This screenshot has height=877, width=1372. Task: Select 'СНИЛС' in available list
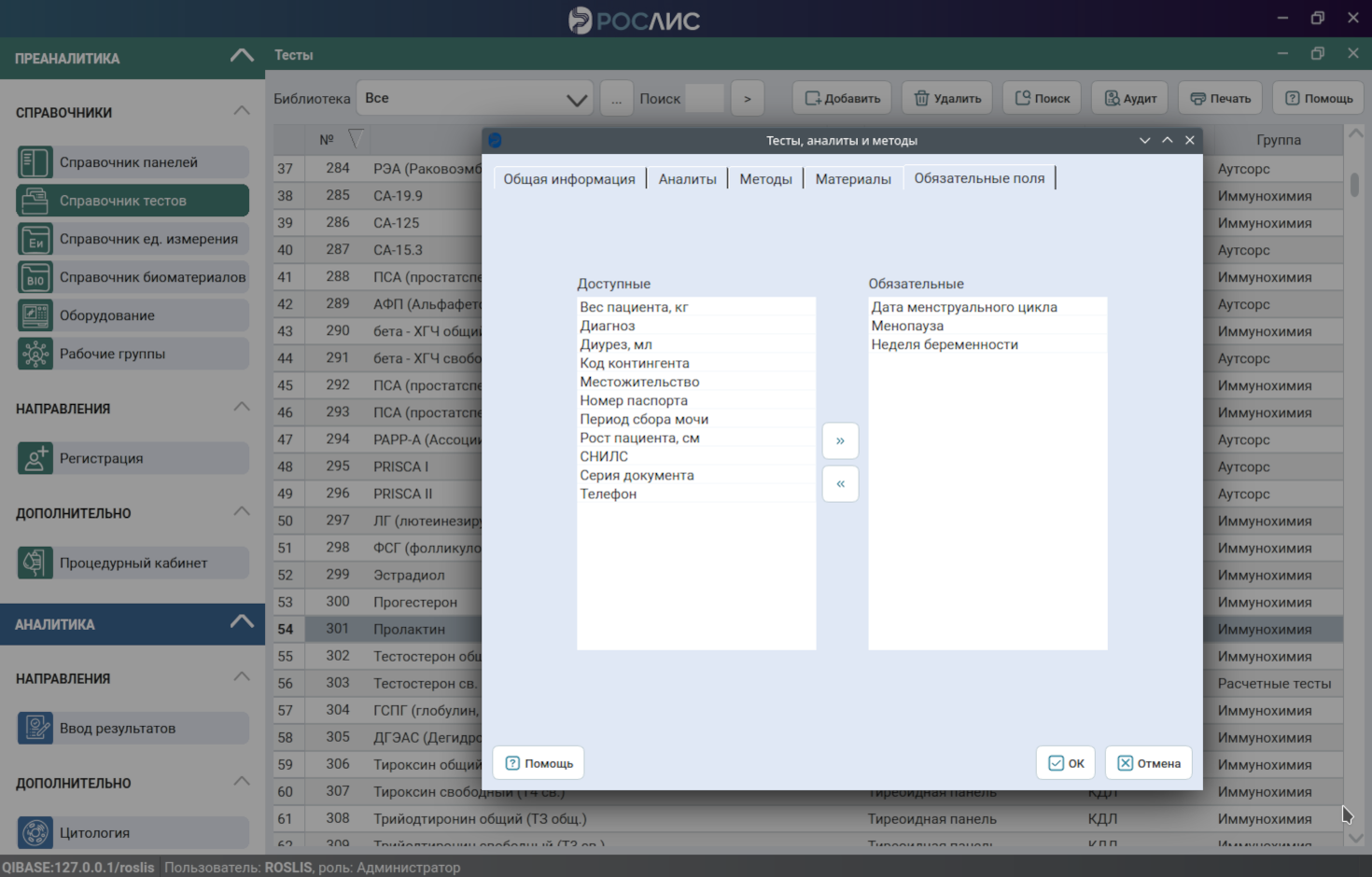click(696, 456)
